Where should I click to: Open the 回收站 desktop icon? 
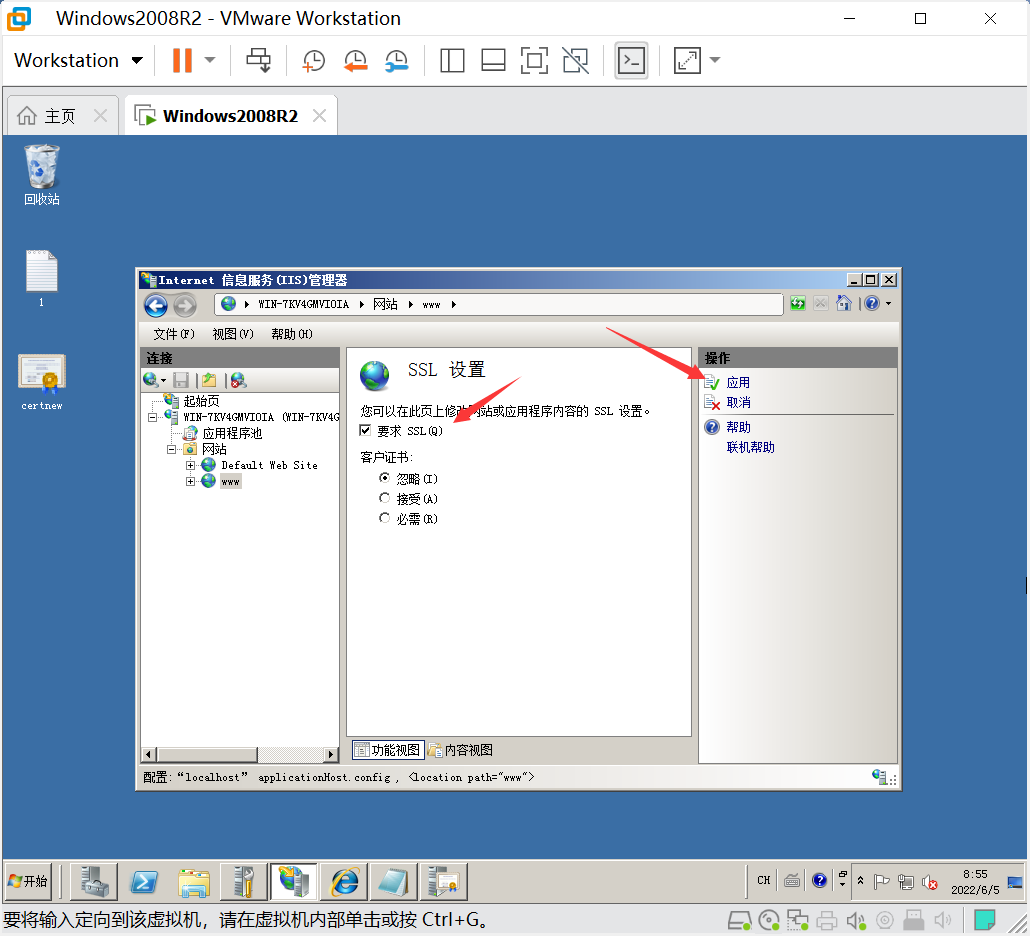pyautogui.click(x=41, y=175)
